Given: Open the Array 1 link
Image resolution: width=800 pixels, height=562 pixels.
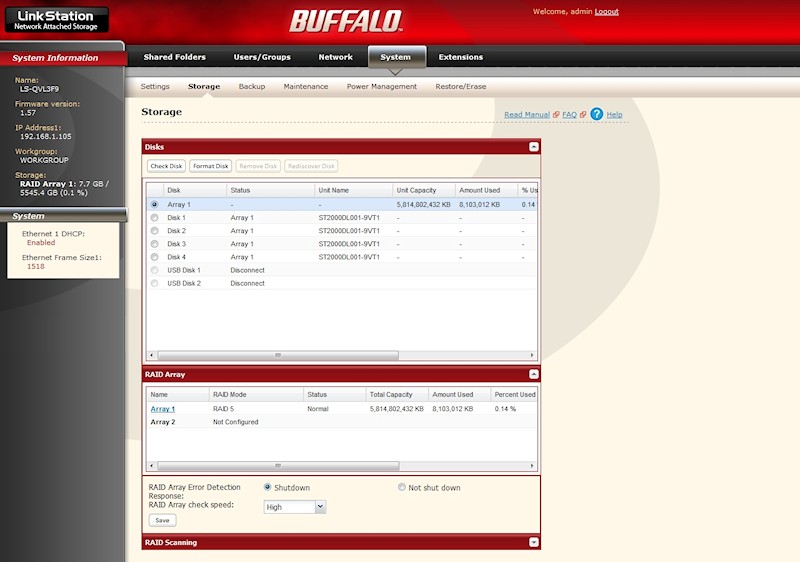Looking at the screenshot, I should (x=162, y=409).
